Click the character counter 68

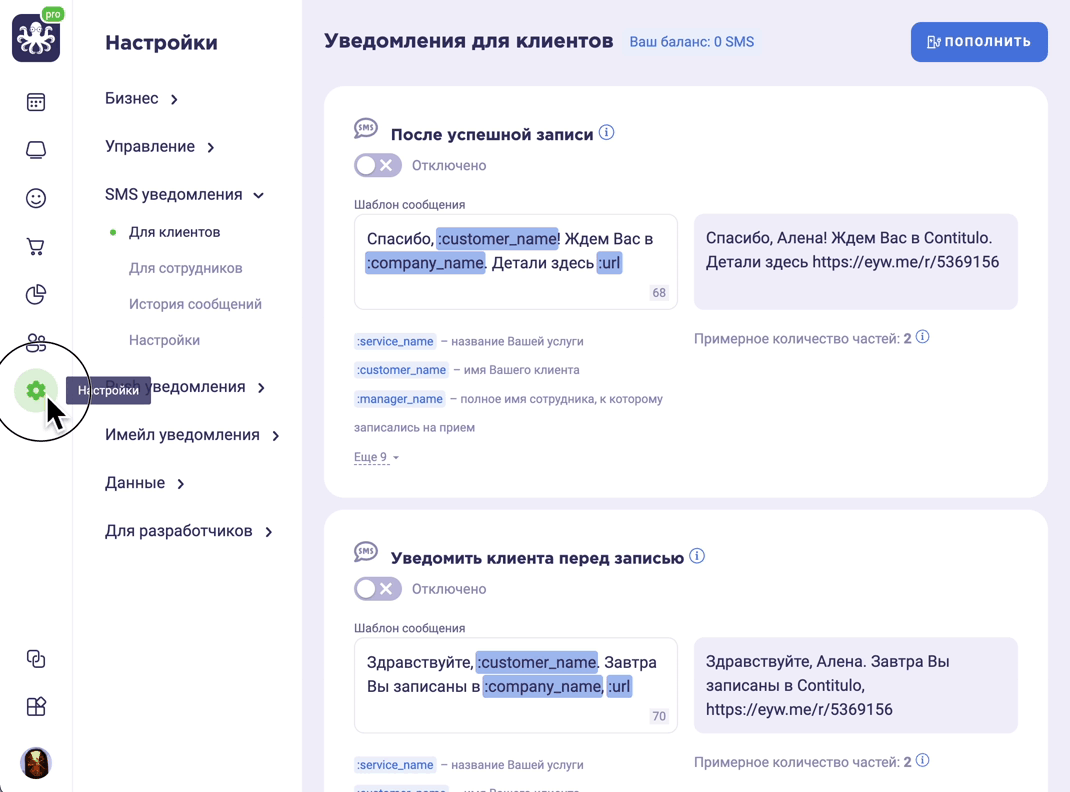(659, 293)
